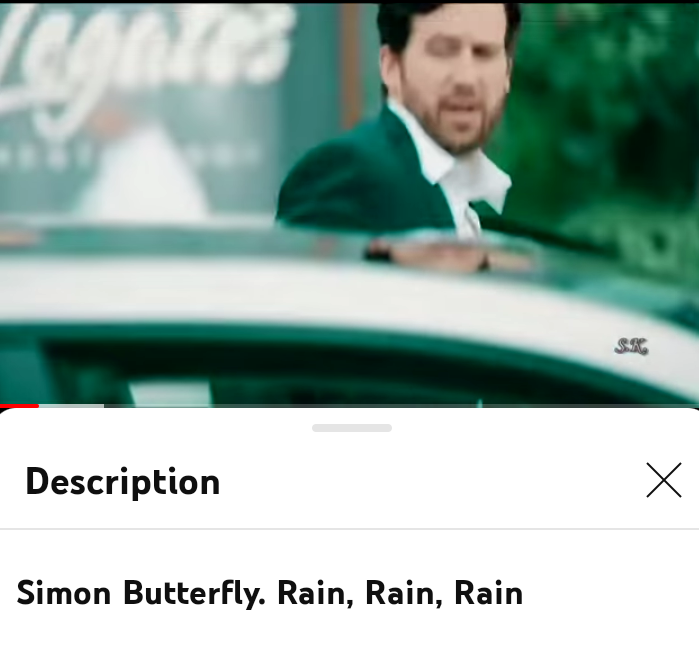Tap the last Rain word in the title

pyautogui.click(x=489, y=593)
